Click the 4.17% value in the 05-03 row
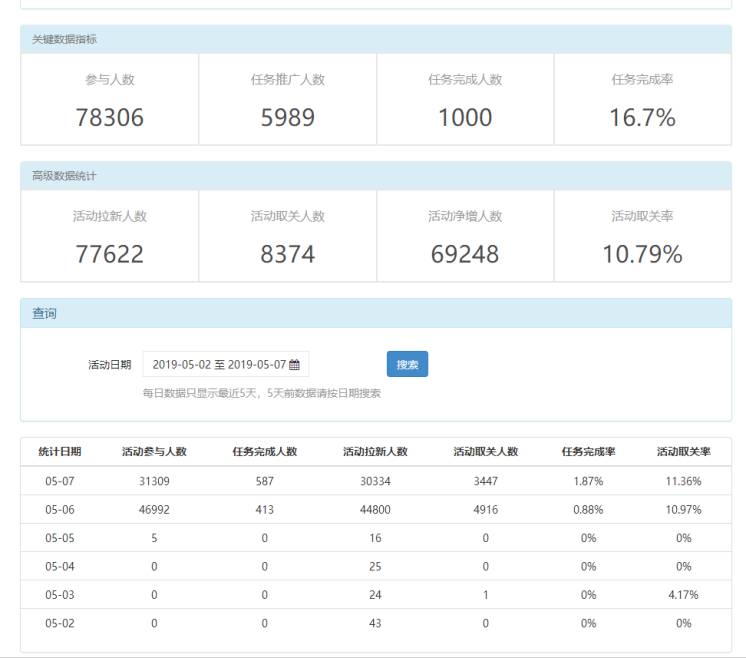Screen dimensions: 746x658 click(x=683, y=595)
